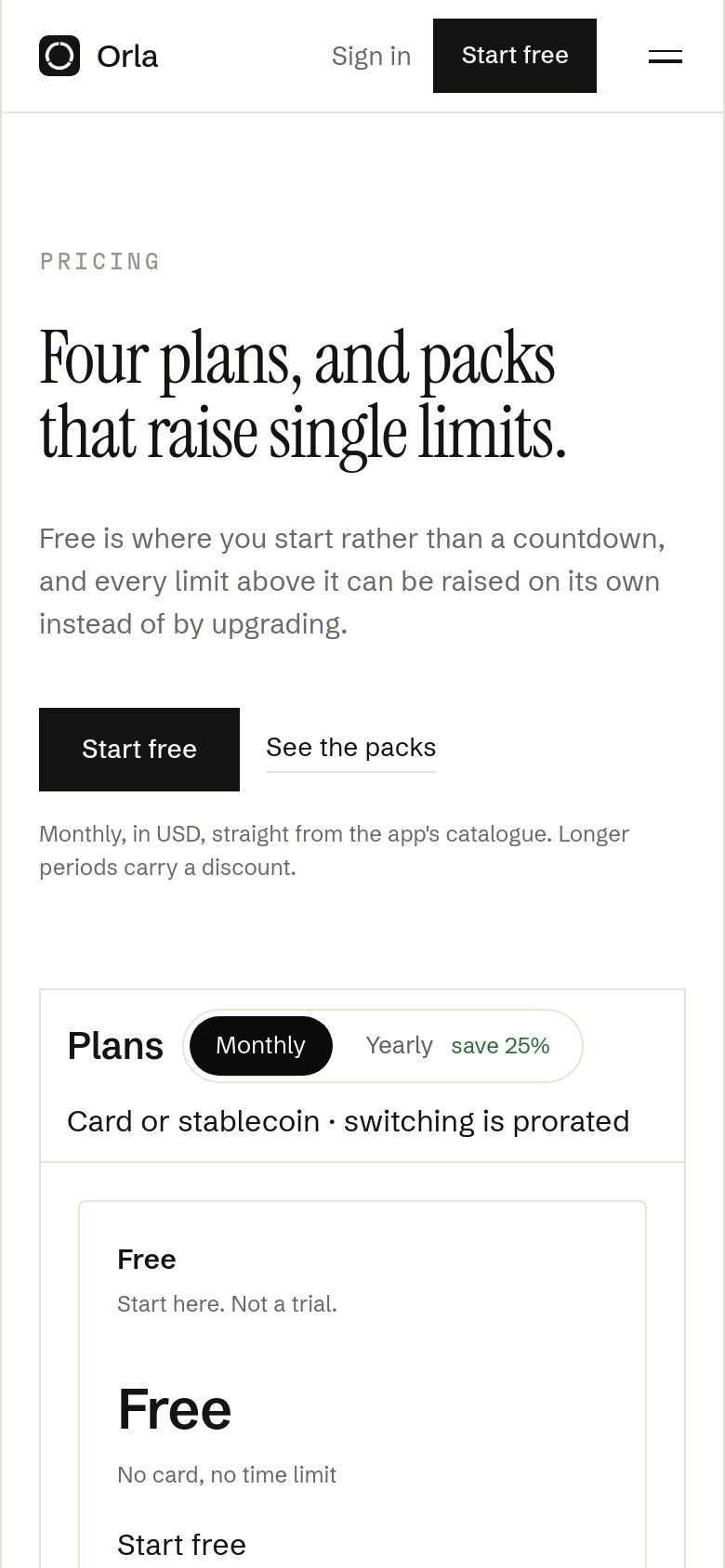
Task: Click the Free plan name title
Action: click(x=147, y=1260)
